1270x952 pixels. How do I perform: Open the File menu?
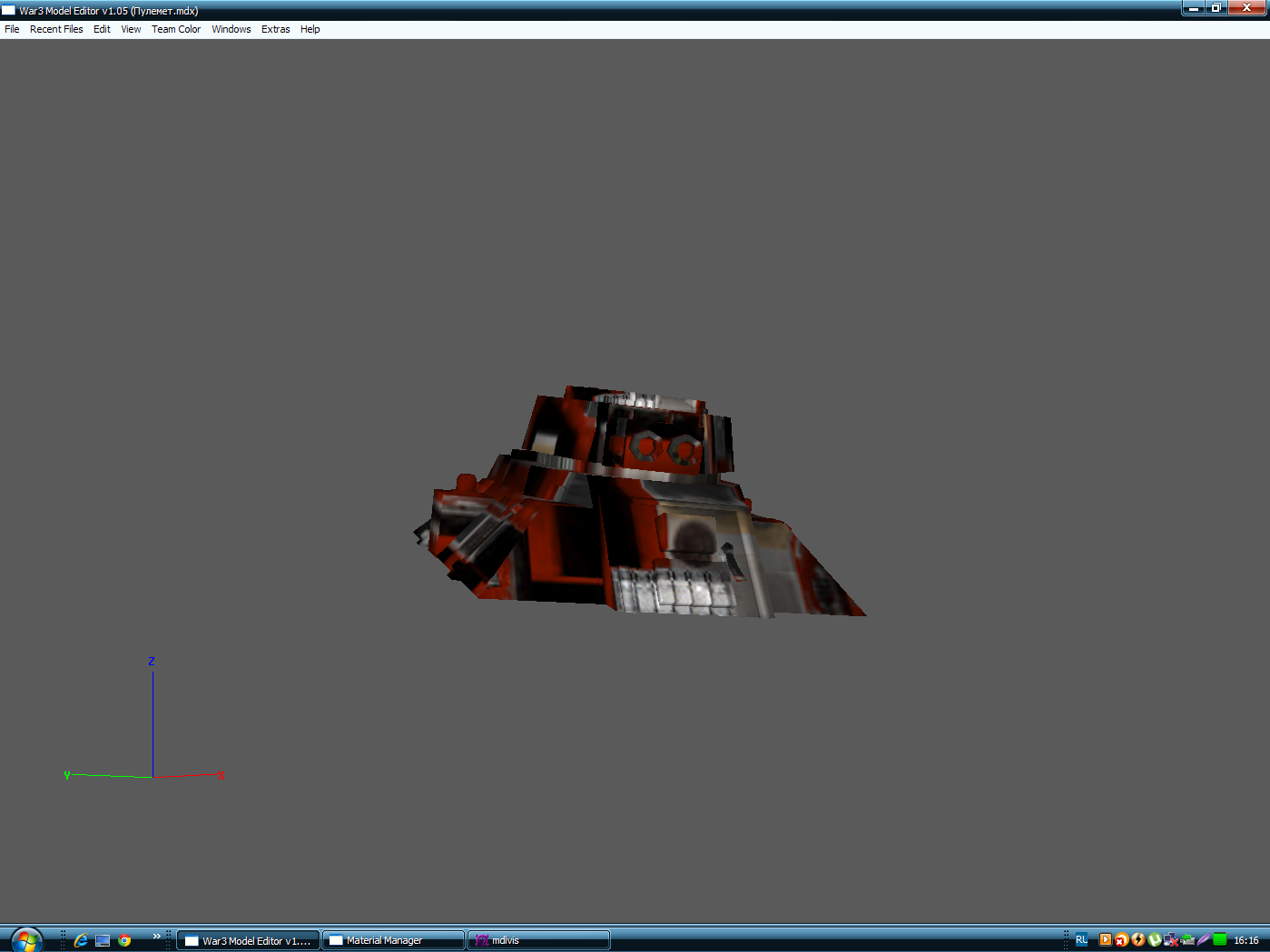coord(12,29)
